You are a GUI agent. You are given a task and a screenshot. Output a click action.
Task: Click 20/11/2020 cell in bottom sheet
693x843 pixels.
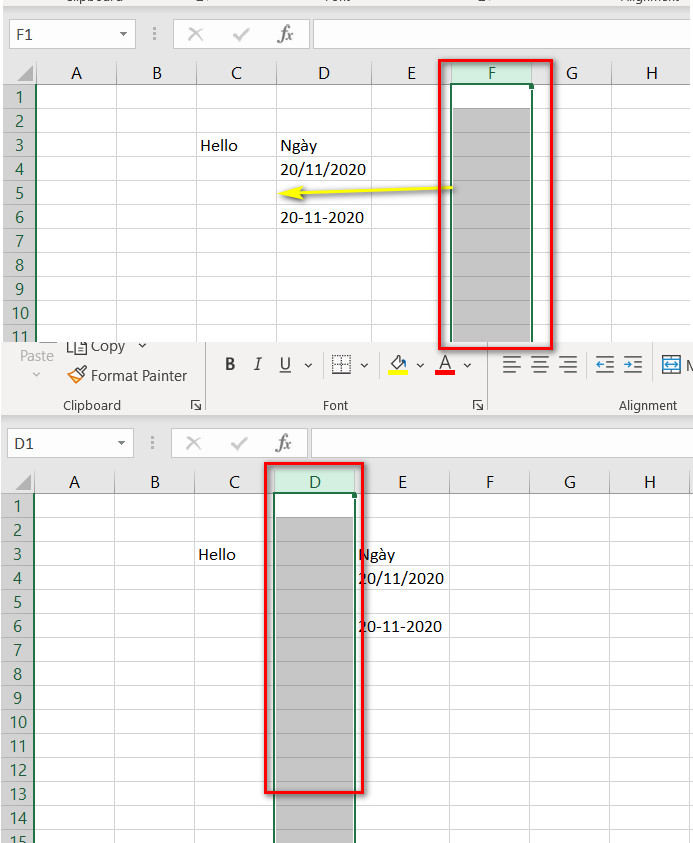click(x=402, y=578)
